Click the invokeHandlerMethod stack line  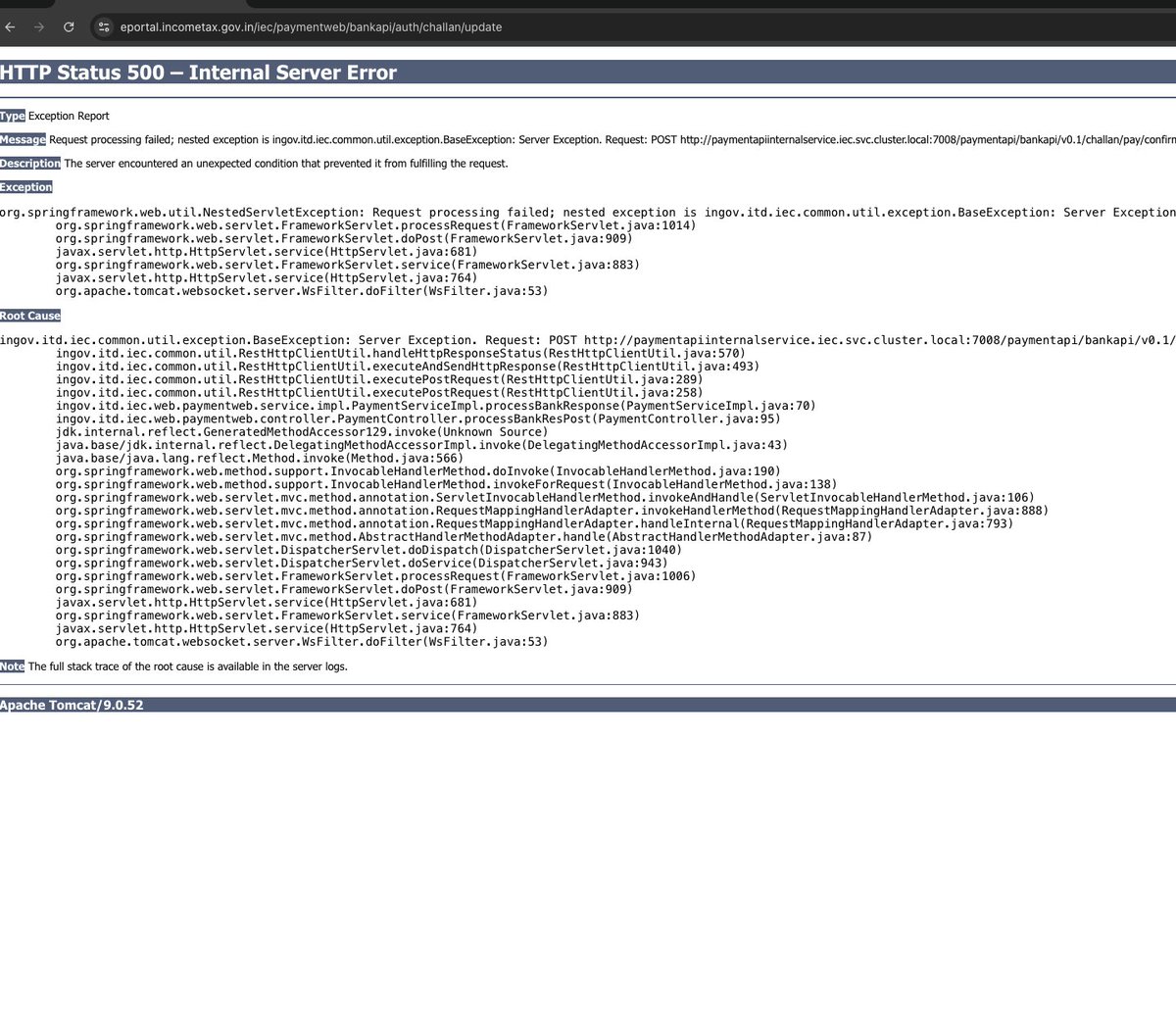[552, 511]
